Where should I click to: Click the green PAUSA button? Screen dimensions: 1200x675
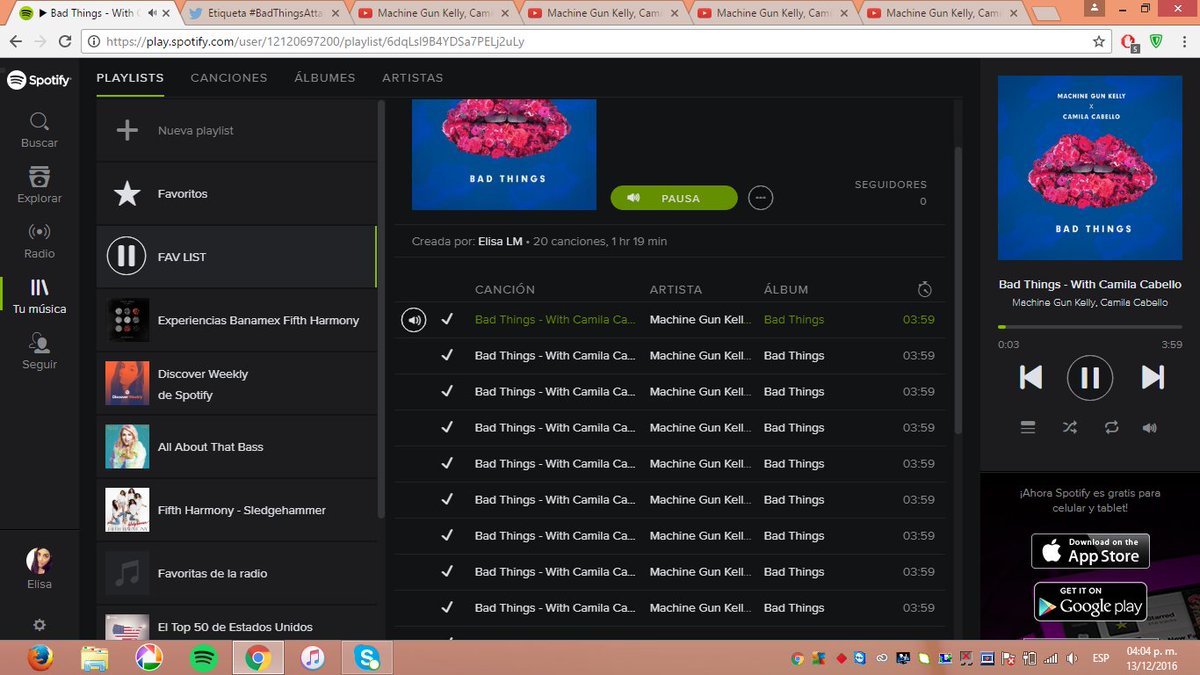[x=674, y=198]
